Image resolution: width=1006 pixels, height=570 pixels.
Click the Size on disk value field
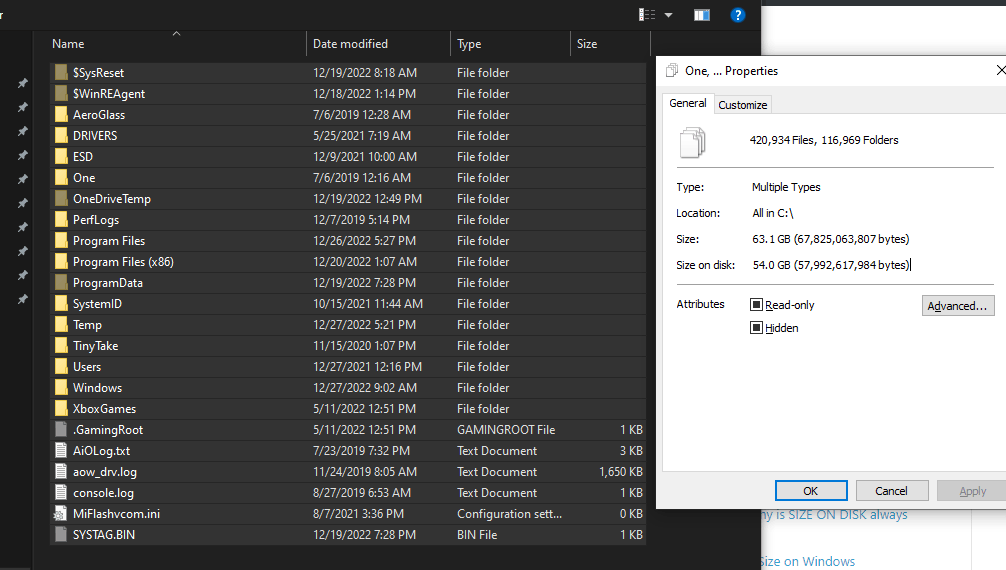pyautogui.click(x=831, y=265)
